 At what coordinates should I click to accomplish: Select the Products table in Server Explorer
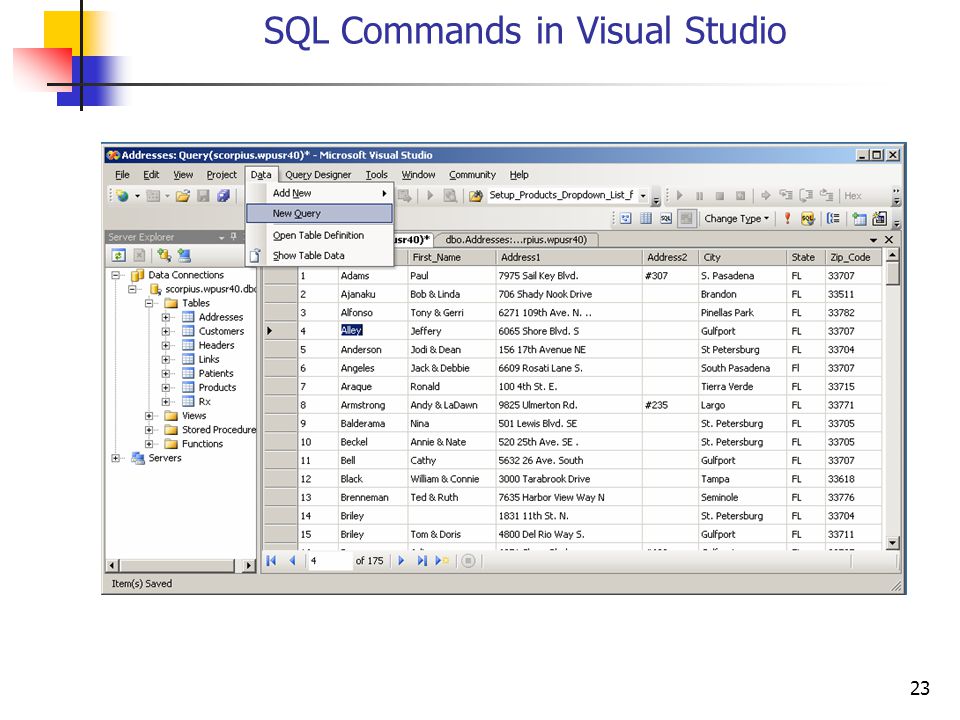[x=217, y=388]
